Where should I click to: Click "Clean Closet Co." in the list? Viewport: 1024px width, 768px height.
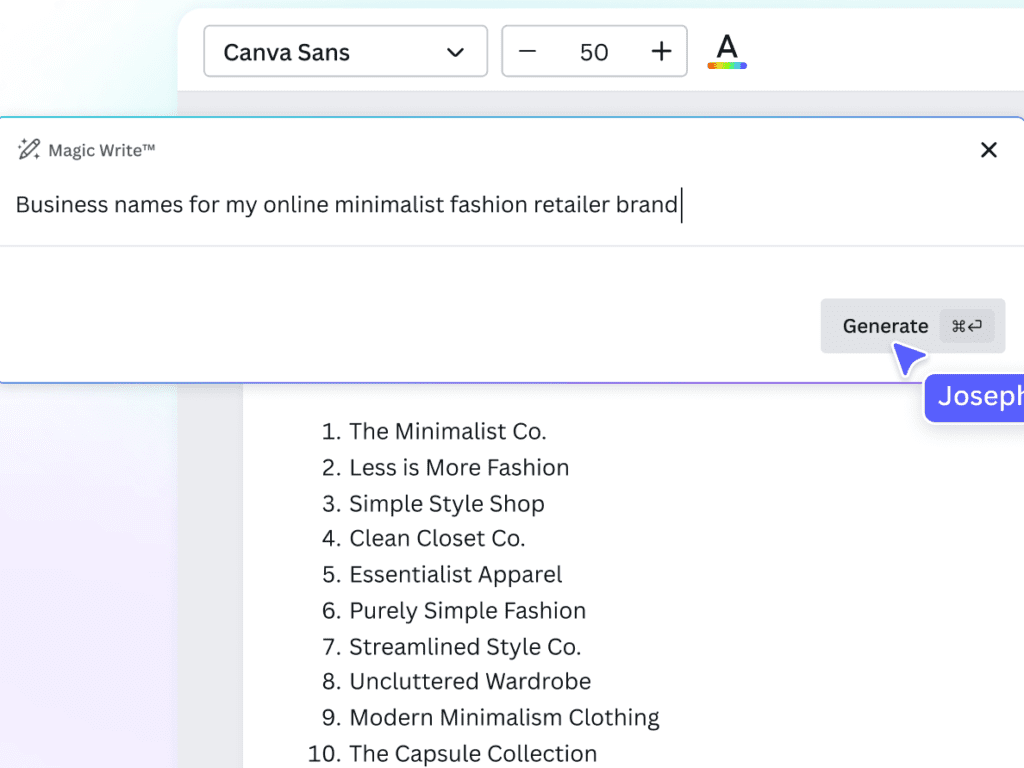pyautogui.click(x=437, y=539)
